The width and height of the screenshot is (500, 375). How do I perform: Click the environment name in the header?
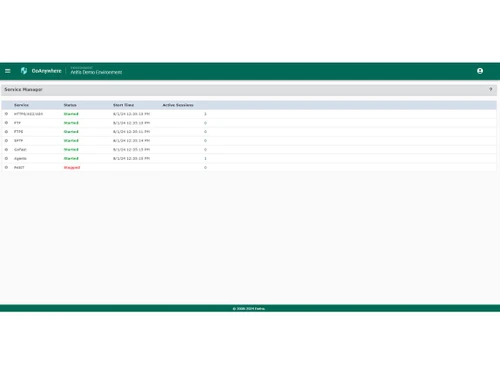tap(96, 72)
